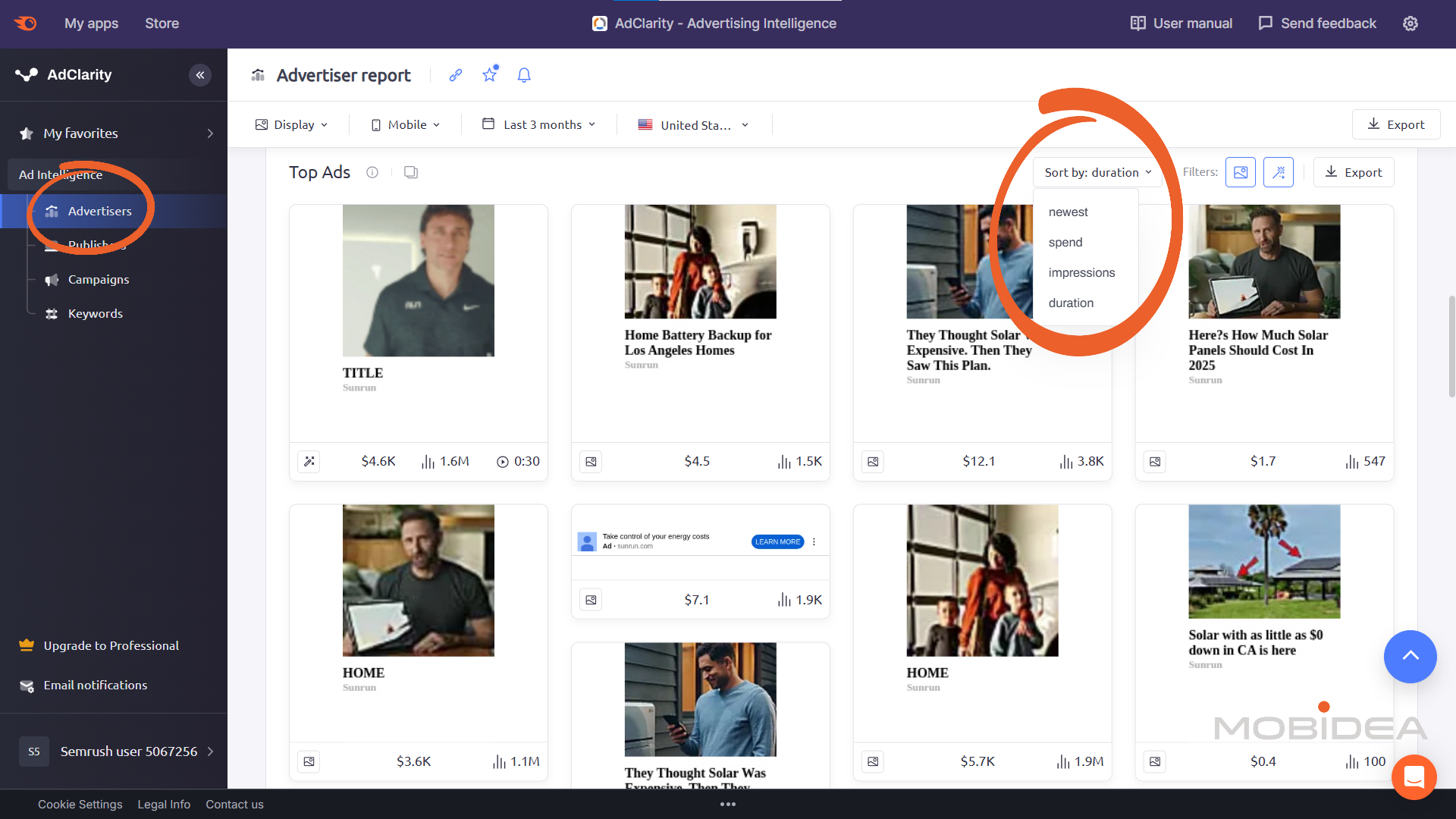Expand the Mobile device selector
Viewport: 1456px width, 819px height.
pyautogui.click(x=404, y=124)
